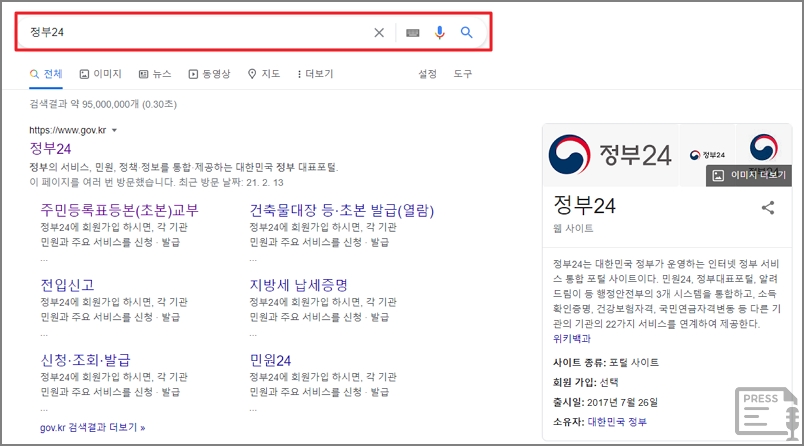Open the 더보기 menu
804x446 pixels.
(x=315, y=74)
